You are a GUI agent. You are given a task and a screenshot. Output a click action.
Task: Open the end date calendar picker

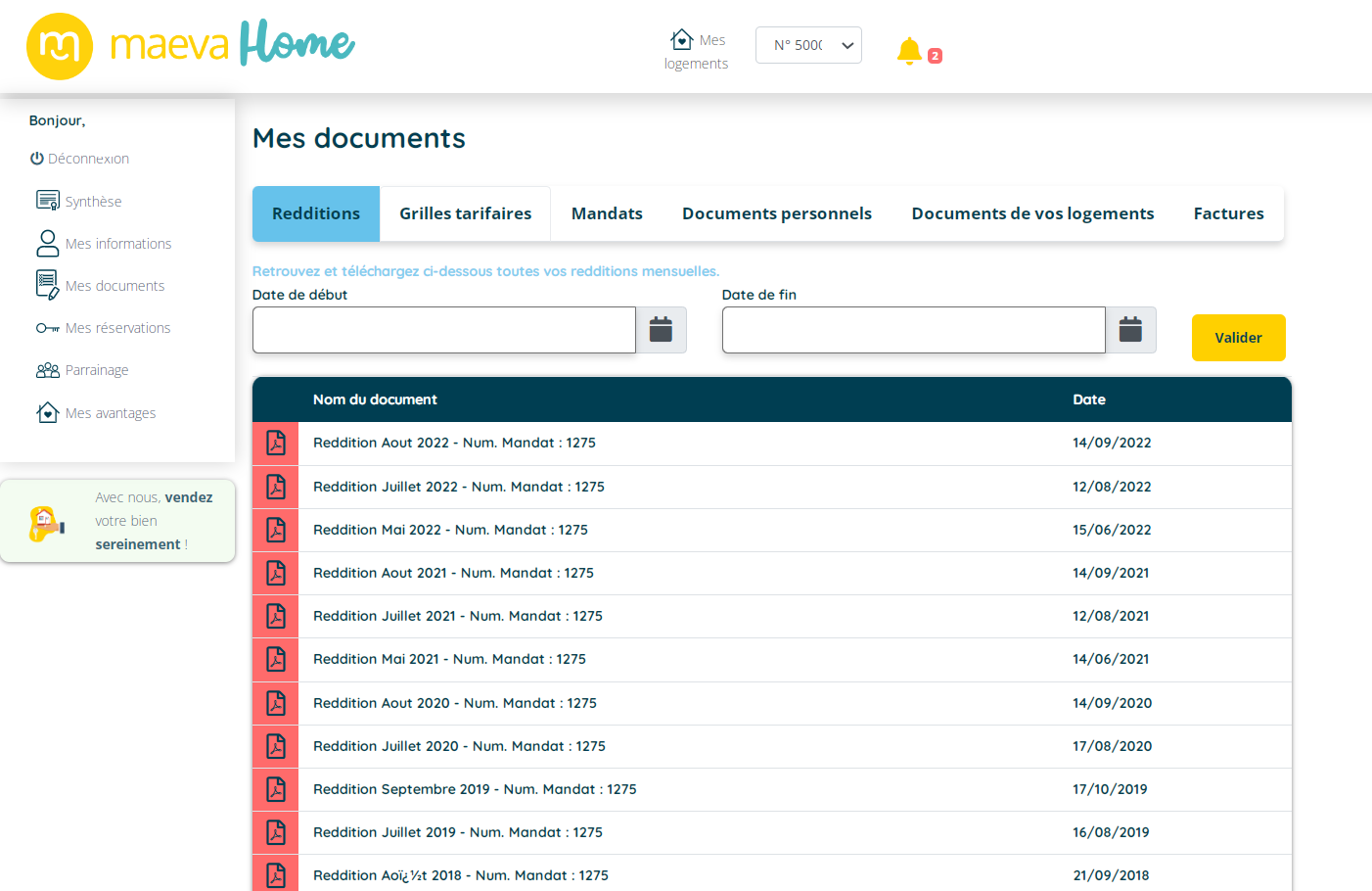[x=1130, y=330]
